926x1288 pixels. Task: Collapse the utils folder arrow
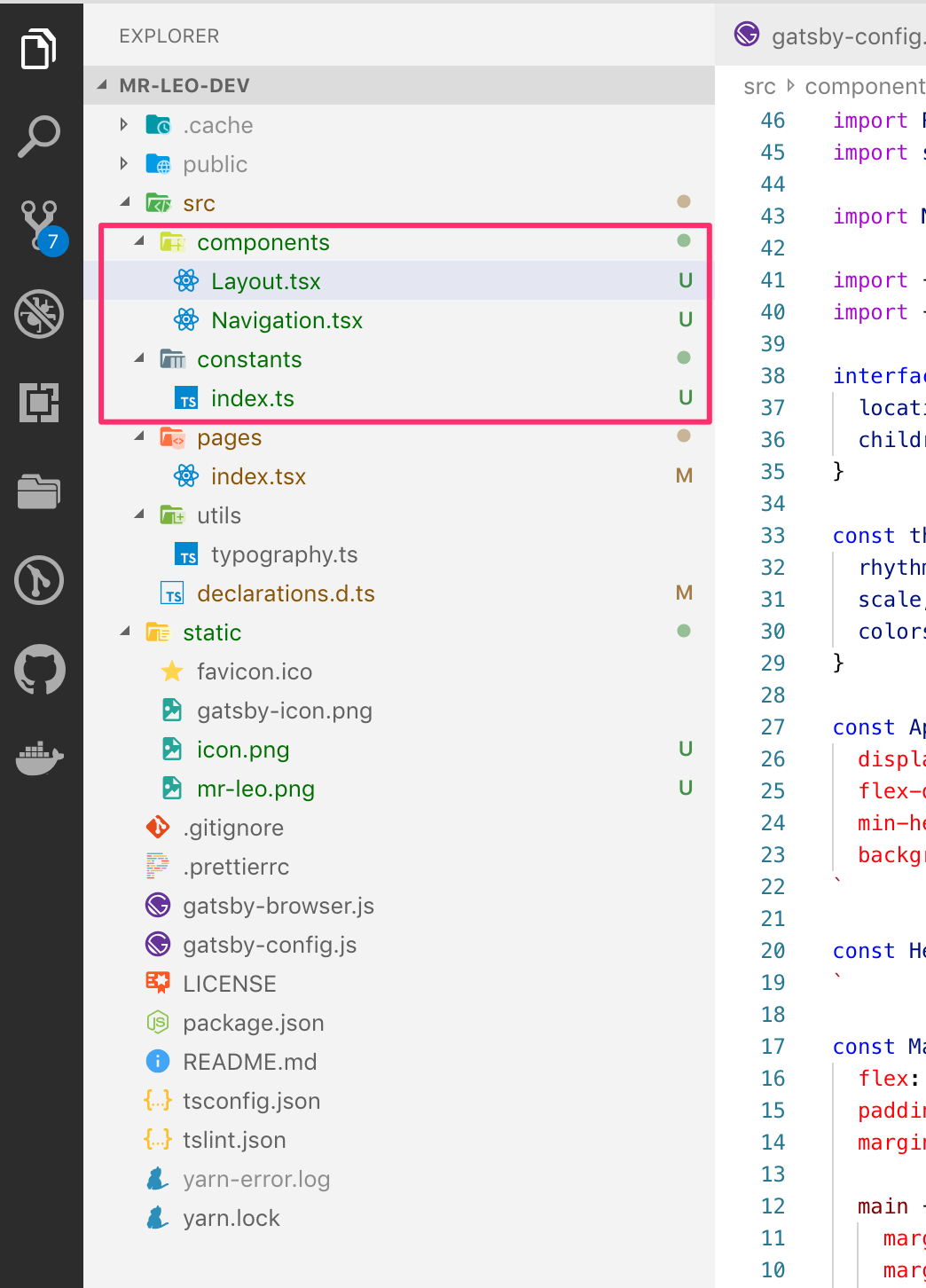click(x=139, y=515)
